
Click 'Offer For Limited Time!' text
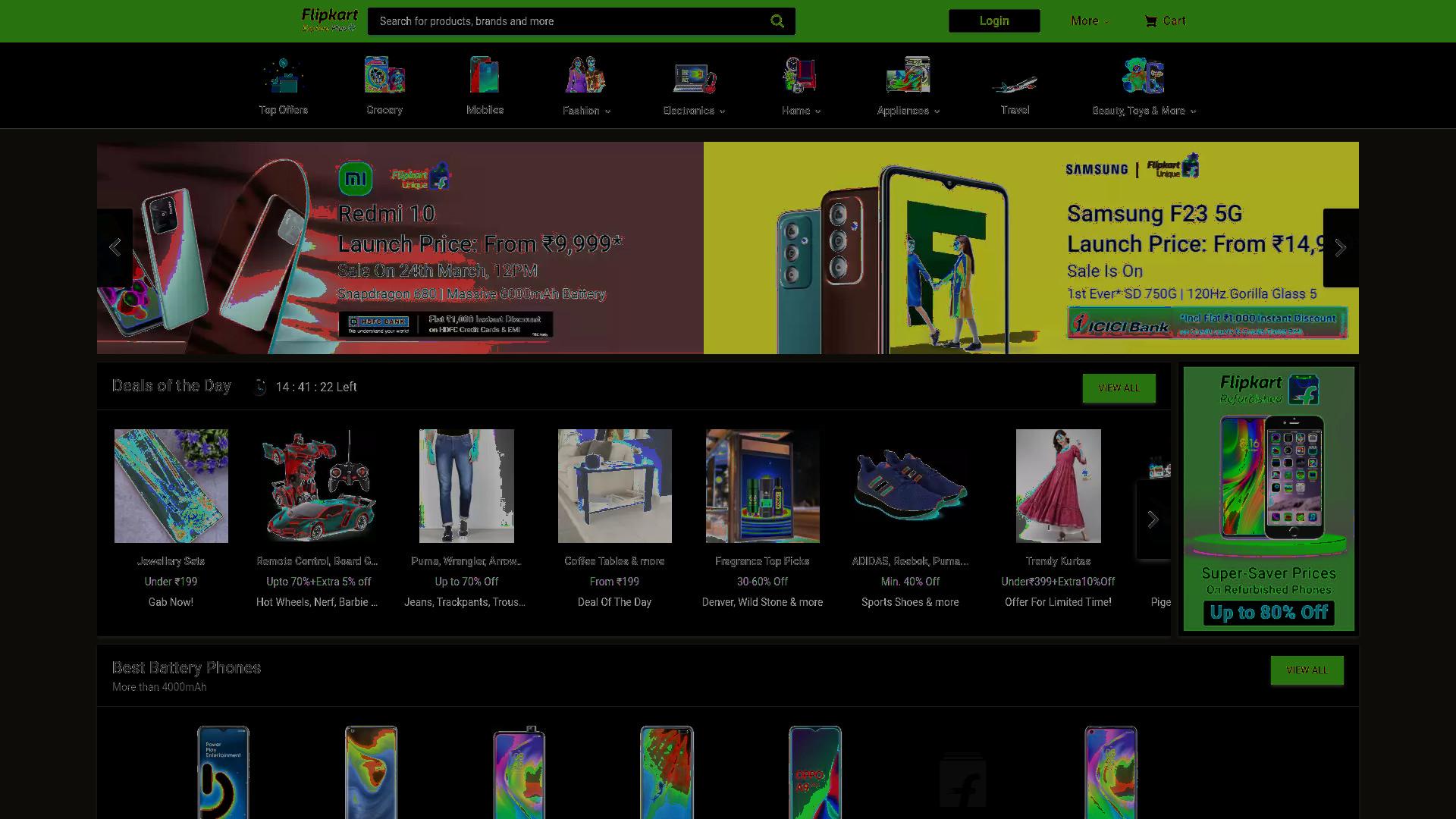(1058, 602)
